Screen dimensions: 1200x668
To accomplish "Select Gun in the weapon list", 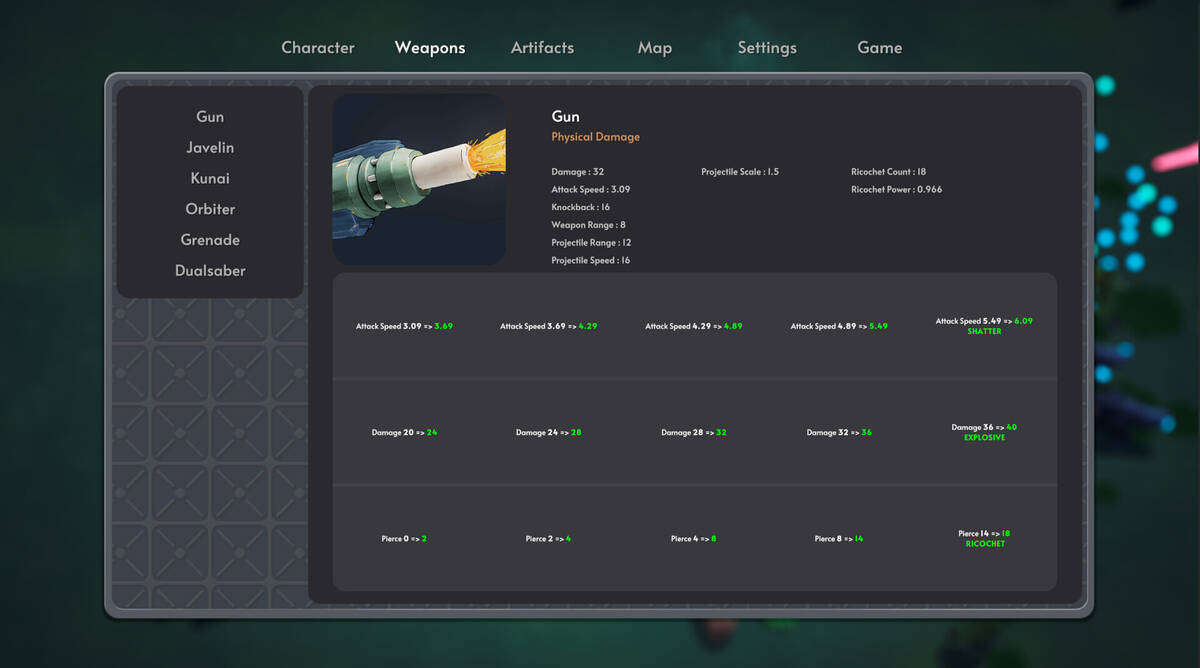I will [x=210, y=117].
